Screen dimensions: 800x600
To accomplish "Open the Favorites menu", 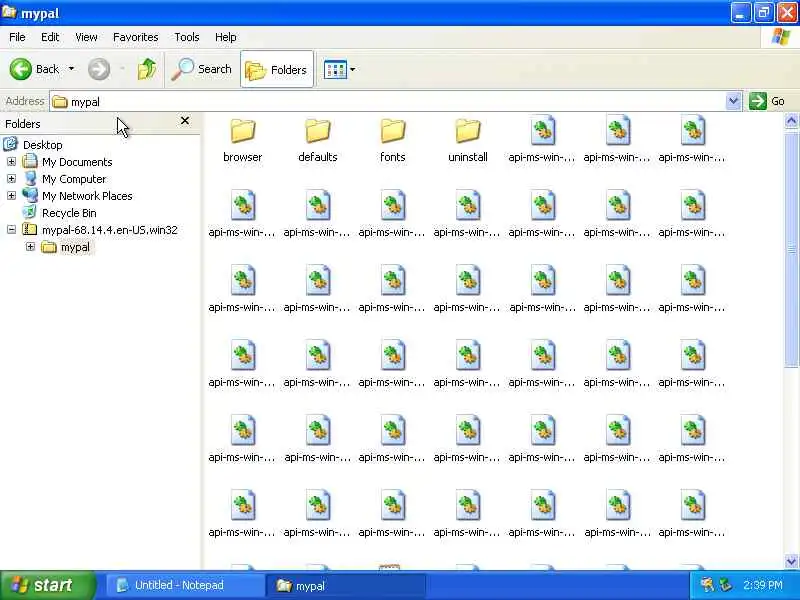I will [136, 37].
